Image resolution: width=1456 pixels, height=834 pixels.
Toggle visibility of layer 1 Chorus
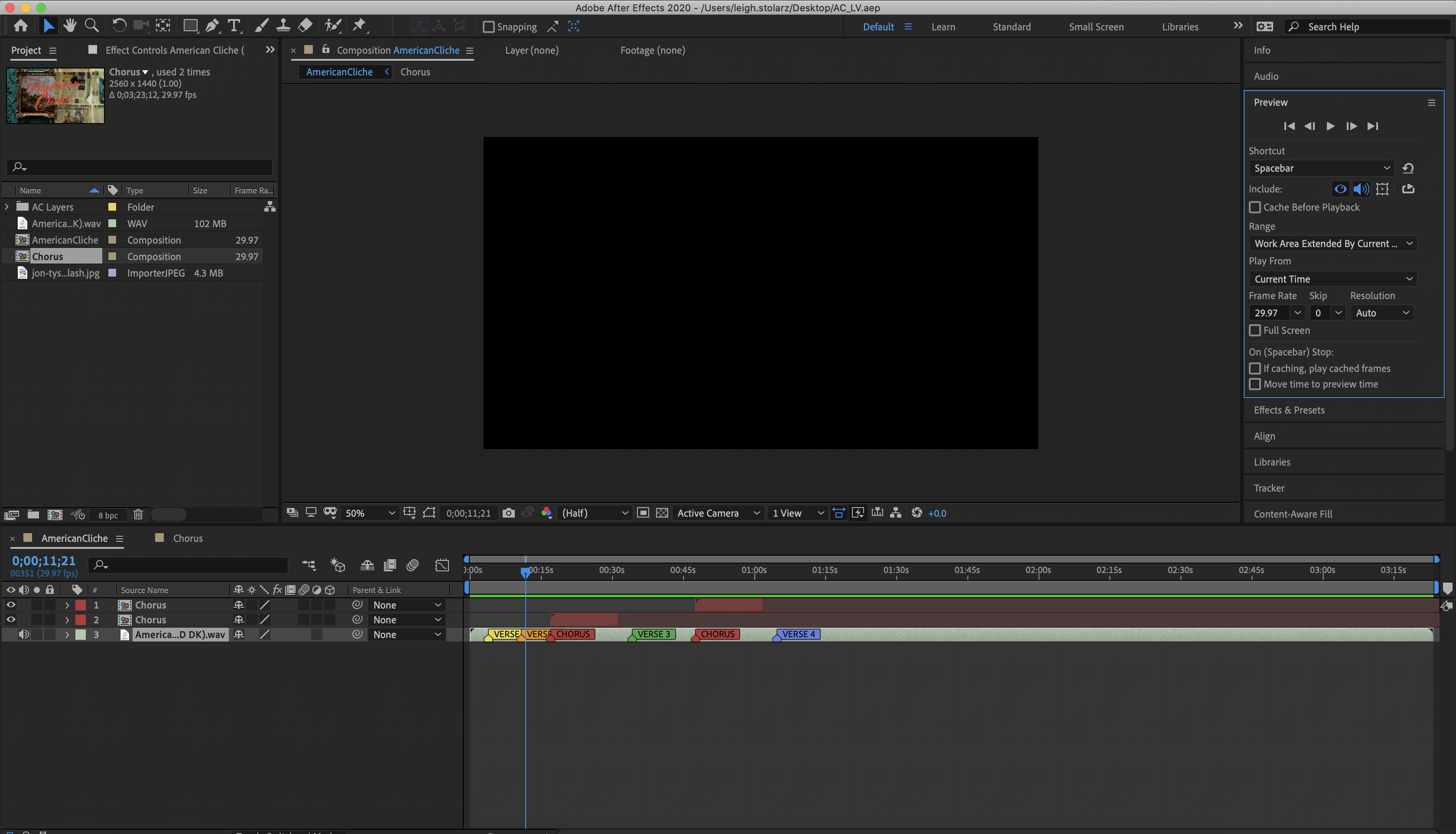tap(10, 604)
